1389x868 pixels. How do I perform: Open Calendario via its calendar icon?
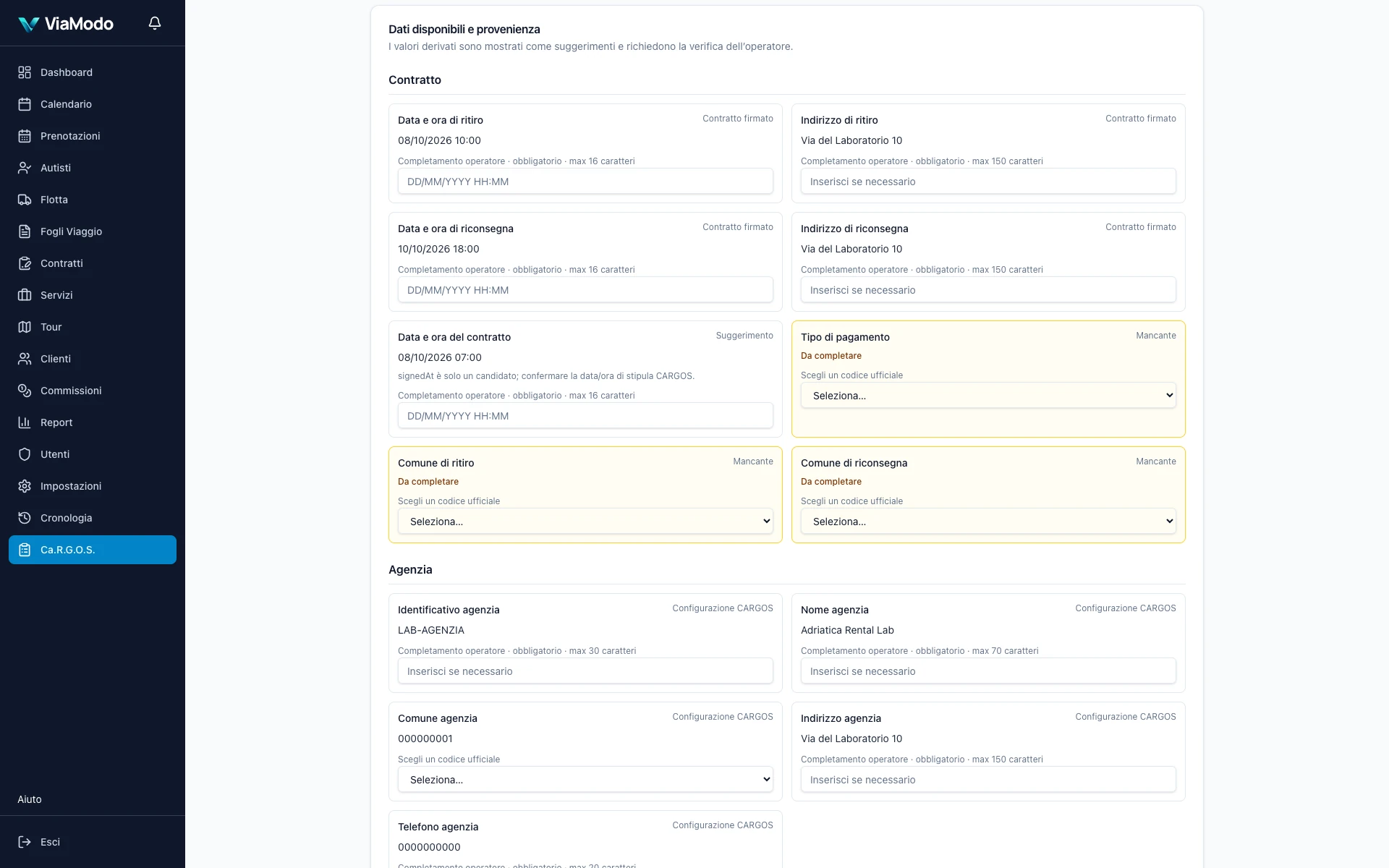(25, 104)
